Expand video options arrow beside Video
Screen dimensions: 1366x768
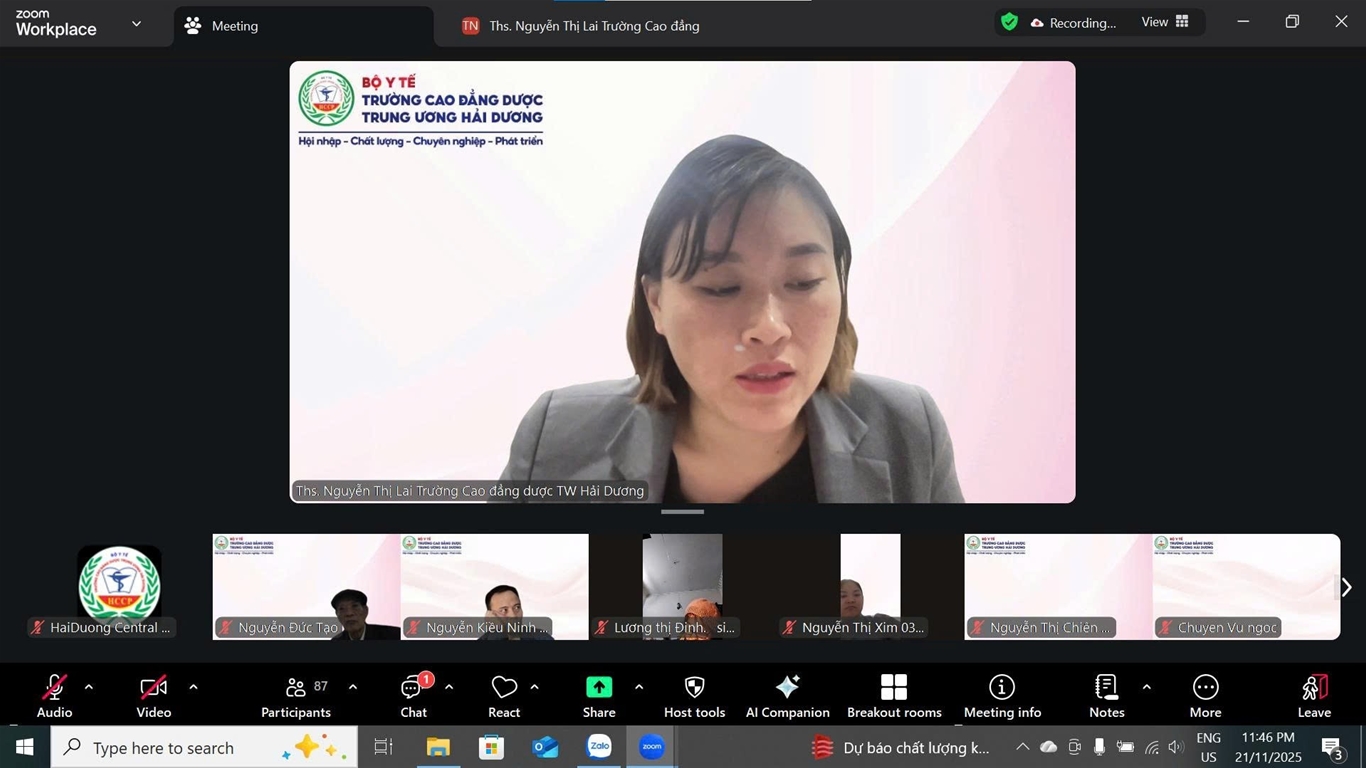coord(193,687)
